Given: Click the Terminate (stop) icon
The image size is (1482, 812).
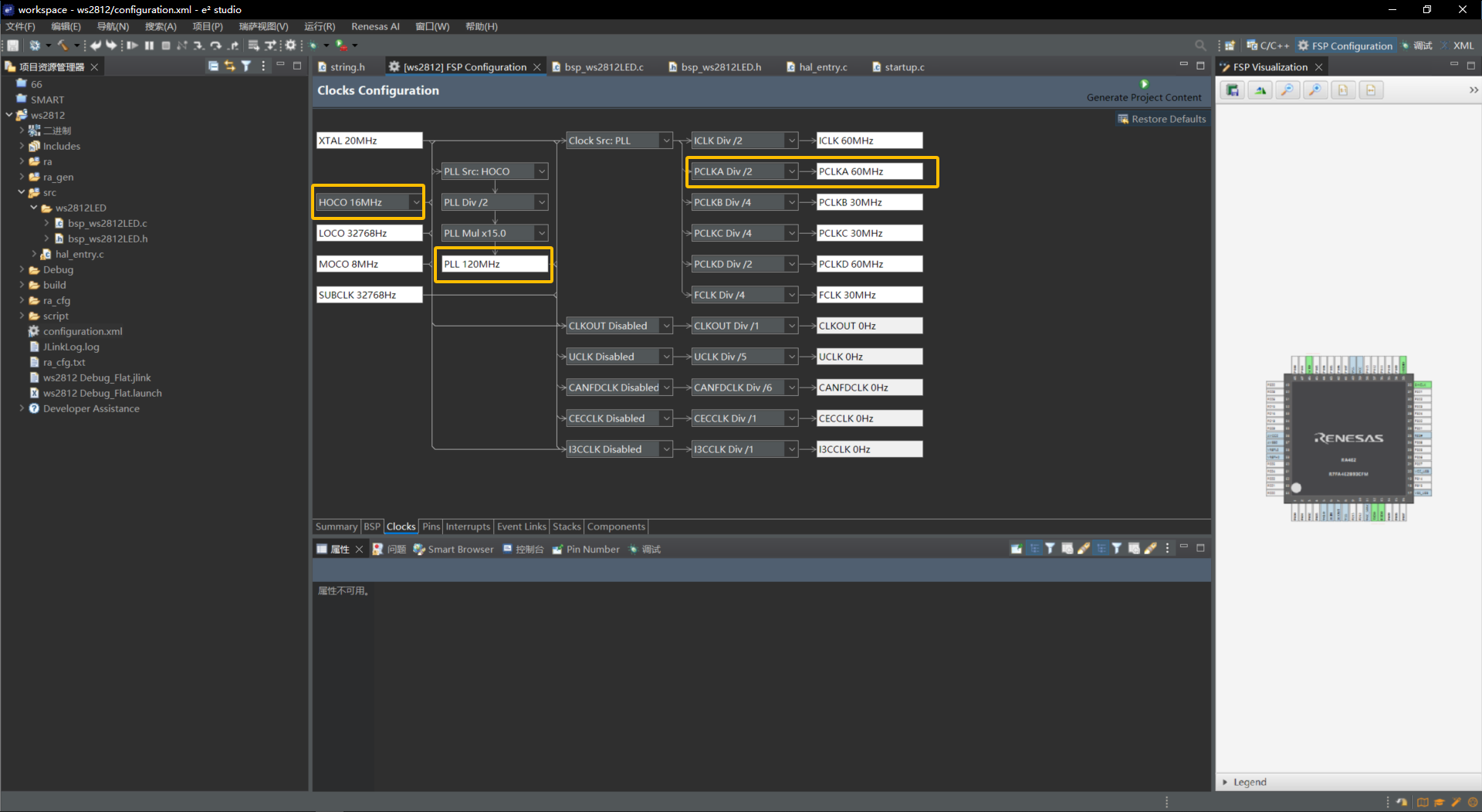Looking at the screenshot, I should click(x=166, y=46).
